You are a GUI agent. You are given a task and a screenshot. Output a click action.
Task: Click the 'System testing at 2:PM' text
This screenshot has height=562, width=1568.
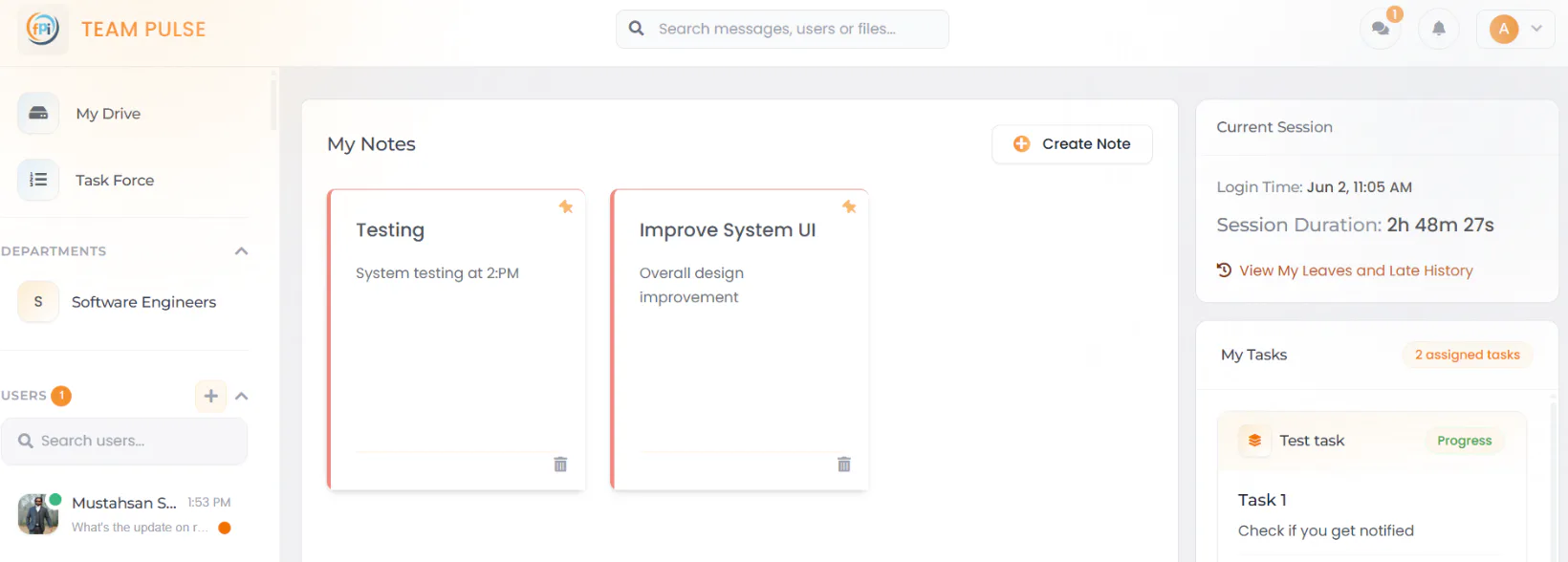(437, 273)
